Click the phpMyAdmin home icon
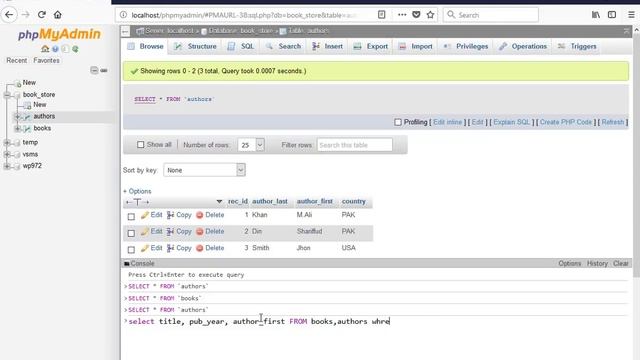The width and height of the screenshot is (640, 360). point(45,49)
